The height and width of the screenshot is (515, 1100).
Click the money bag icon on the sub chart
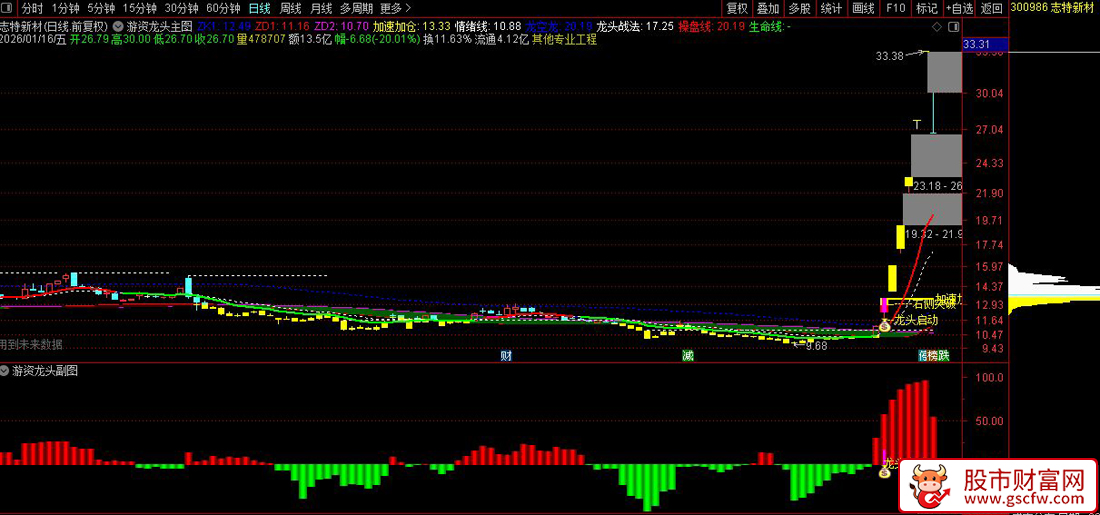(x=885, y=472)
